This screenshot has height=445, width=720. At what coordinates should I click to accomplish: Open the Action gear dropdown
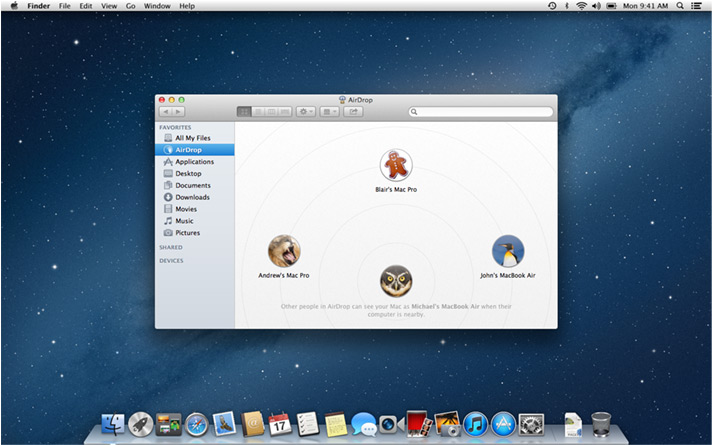tap(306, 112)
